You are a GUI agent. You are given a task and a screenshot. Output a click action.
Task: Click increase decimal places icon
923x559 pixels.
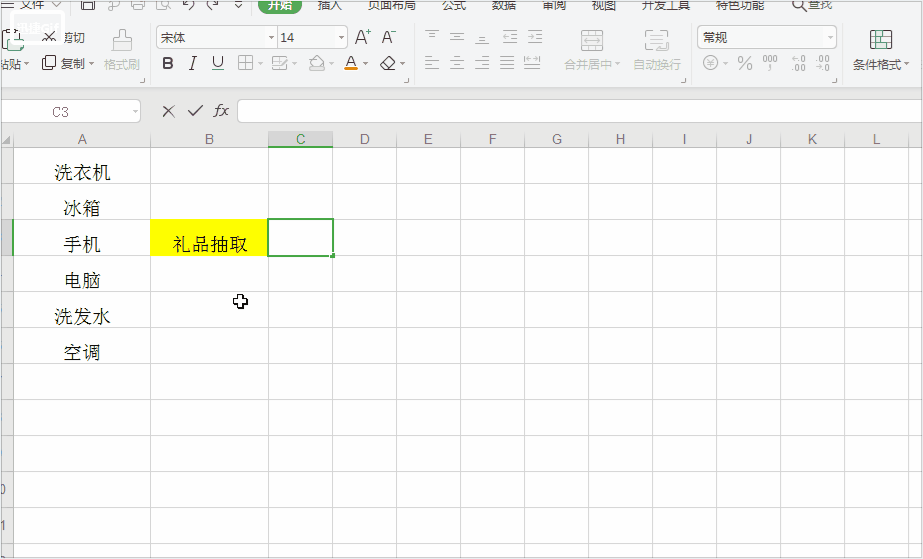click(x=798, y=63)
